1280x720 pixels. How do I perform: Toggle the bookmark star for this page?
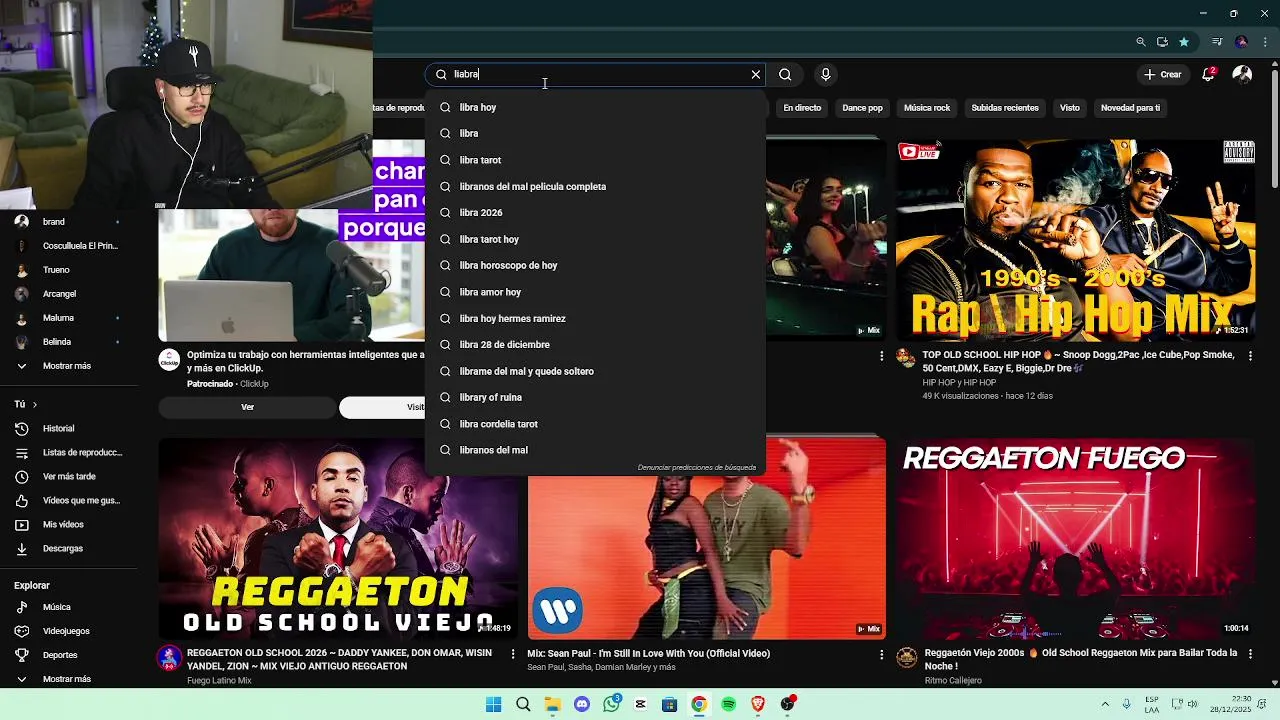[x=1184, y=42]
